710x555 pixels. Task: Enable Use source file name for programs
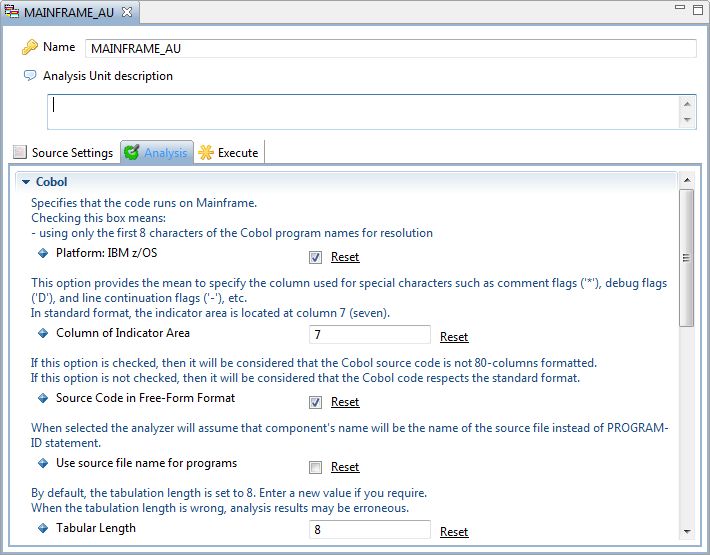316,467
